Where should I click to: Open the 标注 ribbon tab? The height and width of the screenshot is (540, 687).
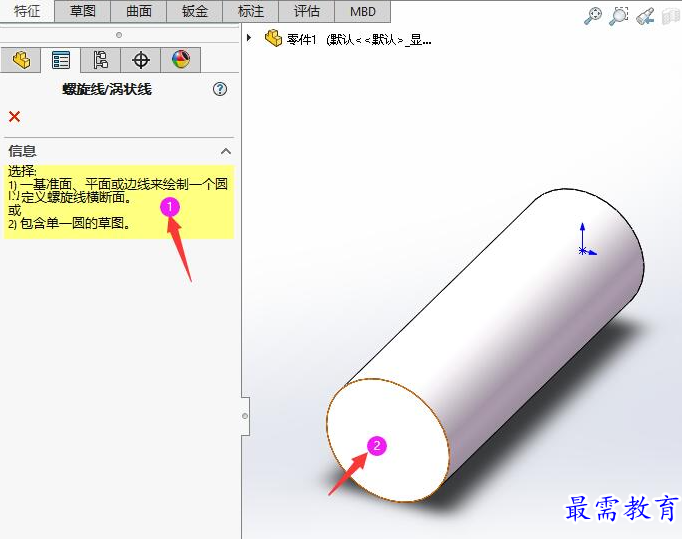[x=251, y=11]
